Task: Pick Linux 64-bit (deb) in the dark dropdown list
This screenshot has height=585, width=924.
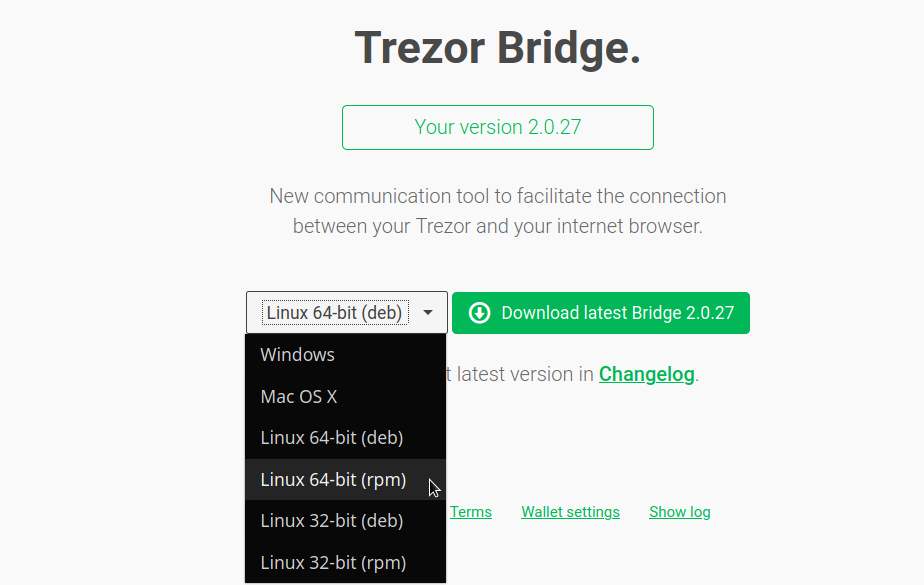Action: pos(345,438)
